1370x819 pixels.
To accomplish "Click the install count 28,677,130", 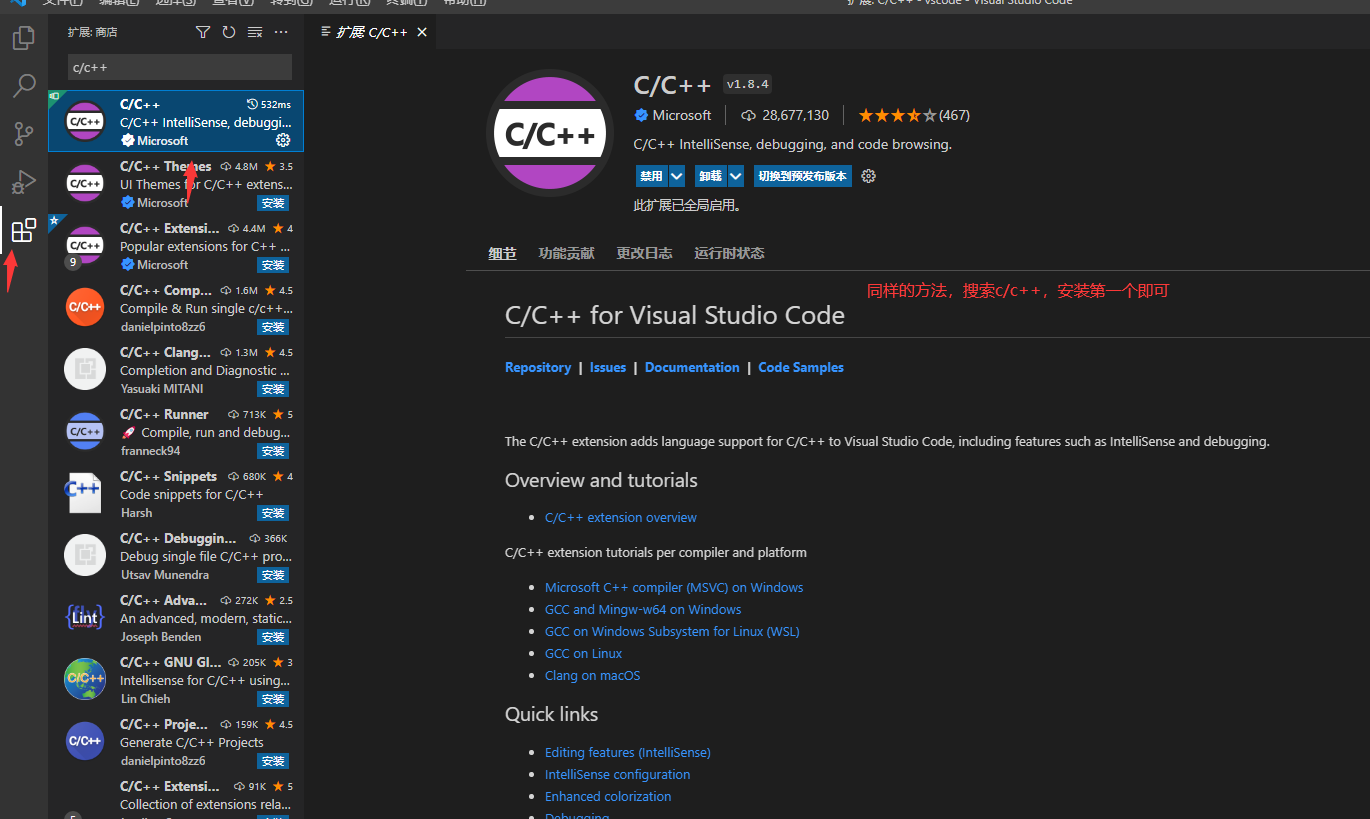I will pos(785,115).
